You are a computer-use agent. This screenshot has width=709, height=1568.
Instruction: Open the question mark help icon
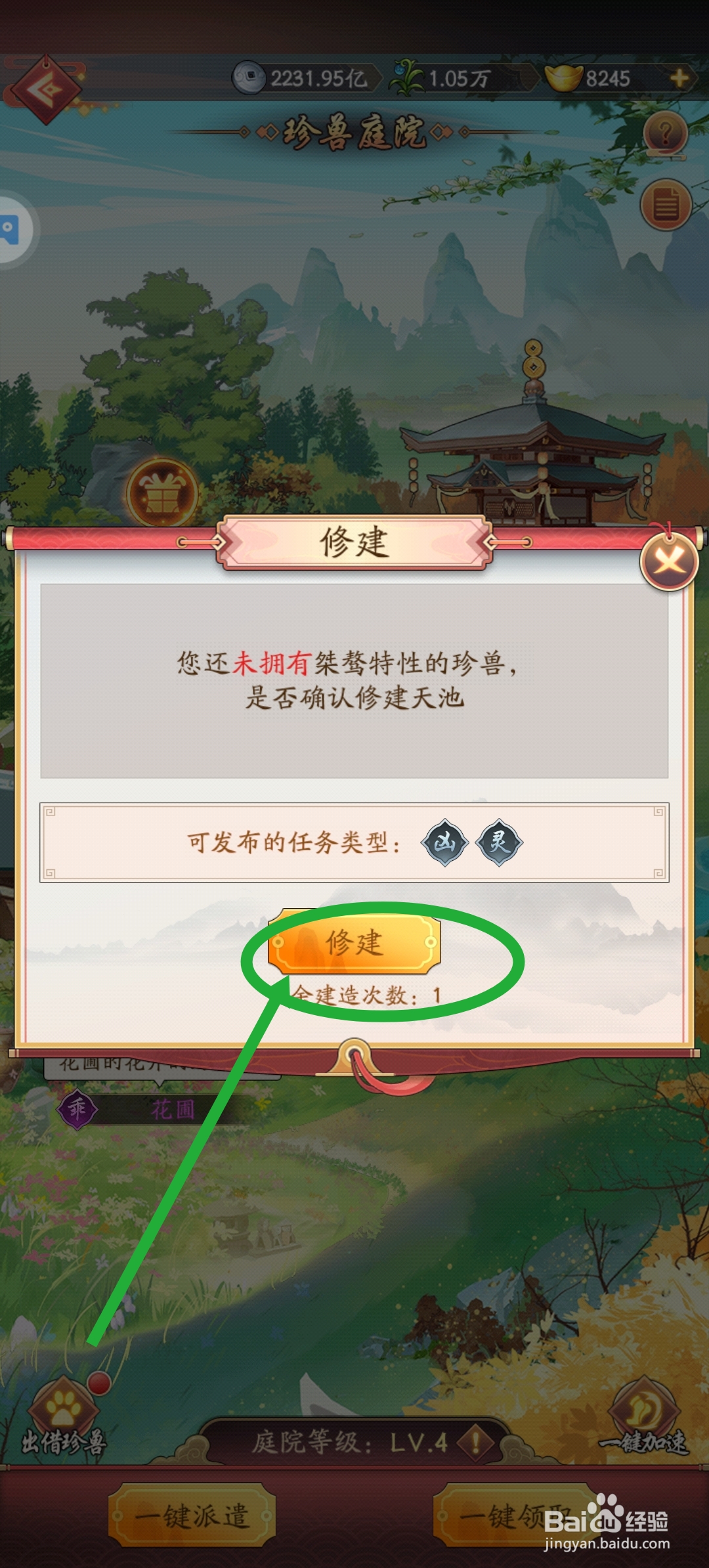tap(666, 135)
